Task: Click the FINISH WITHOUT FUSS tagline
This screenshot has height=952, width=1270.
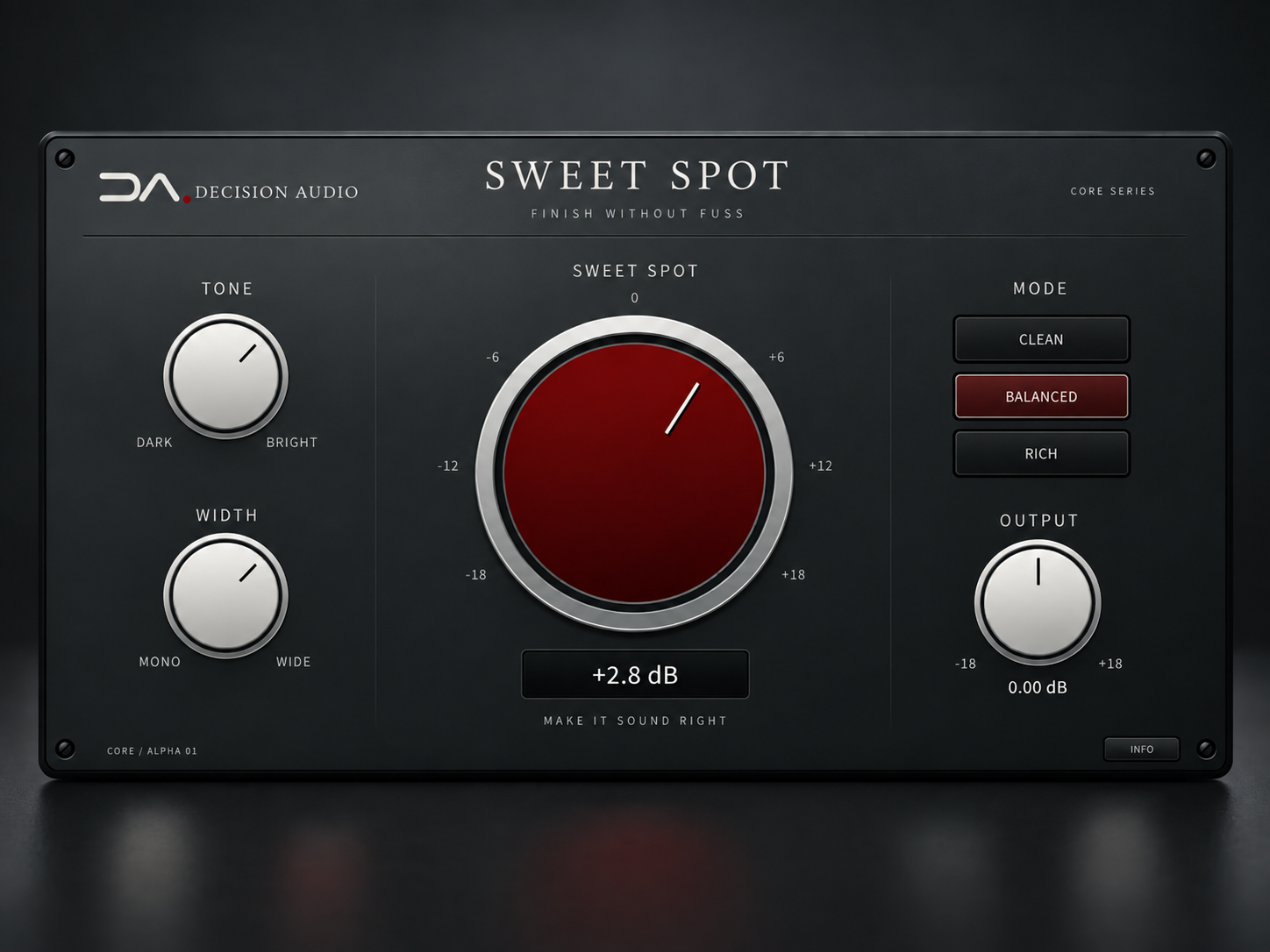Action: click(x=638, y=214)
